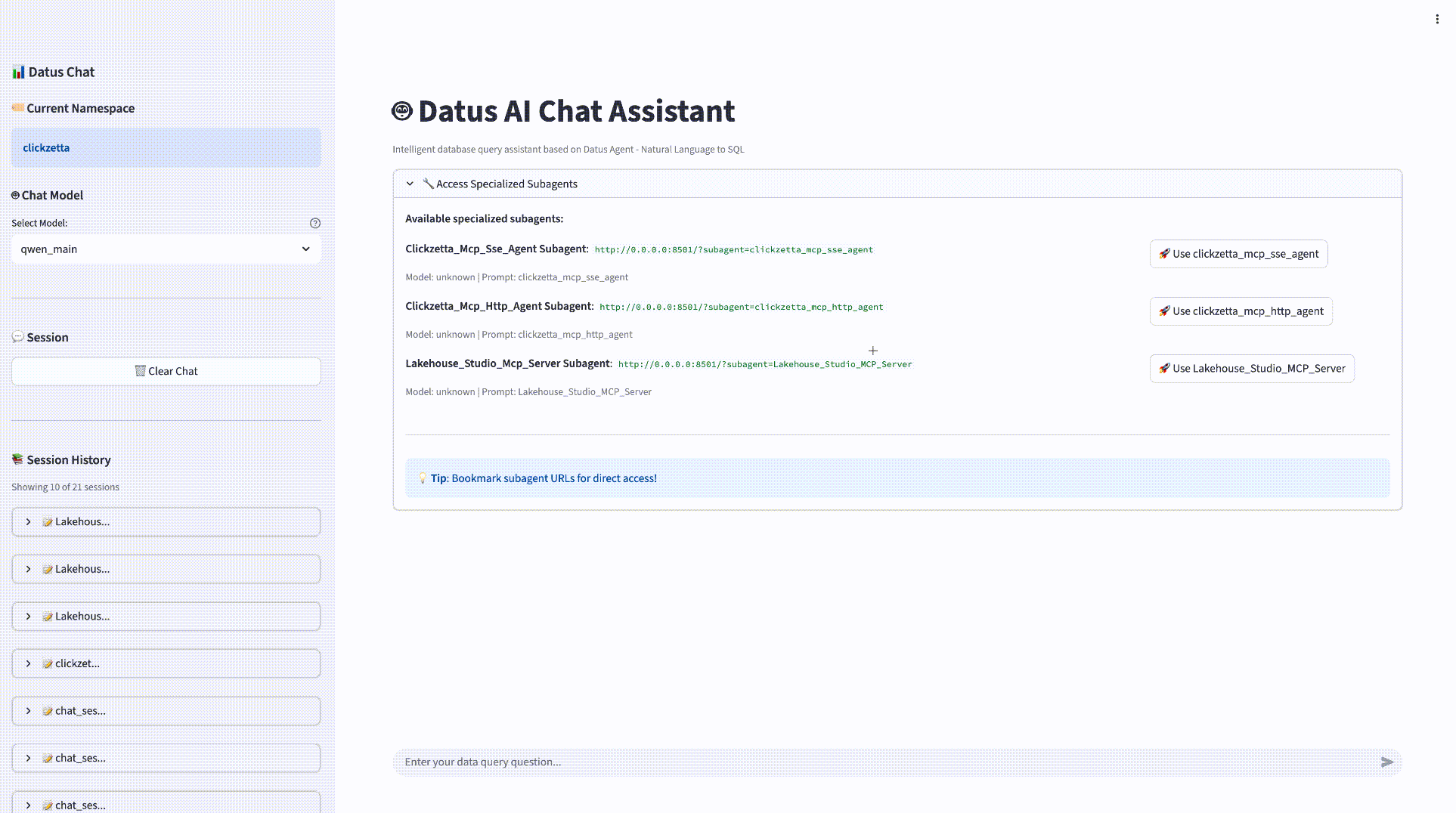Viewport: 1456px width, 813px height.
Task: Open the Lakehouse_Studio_MCP_Server subagent URL
Action: [x=764, y=365]
